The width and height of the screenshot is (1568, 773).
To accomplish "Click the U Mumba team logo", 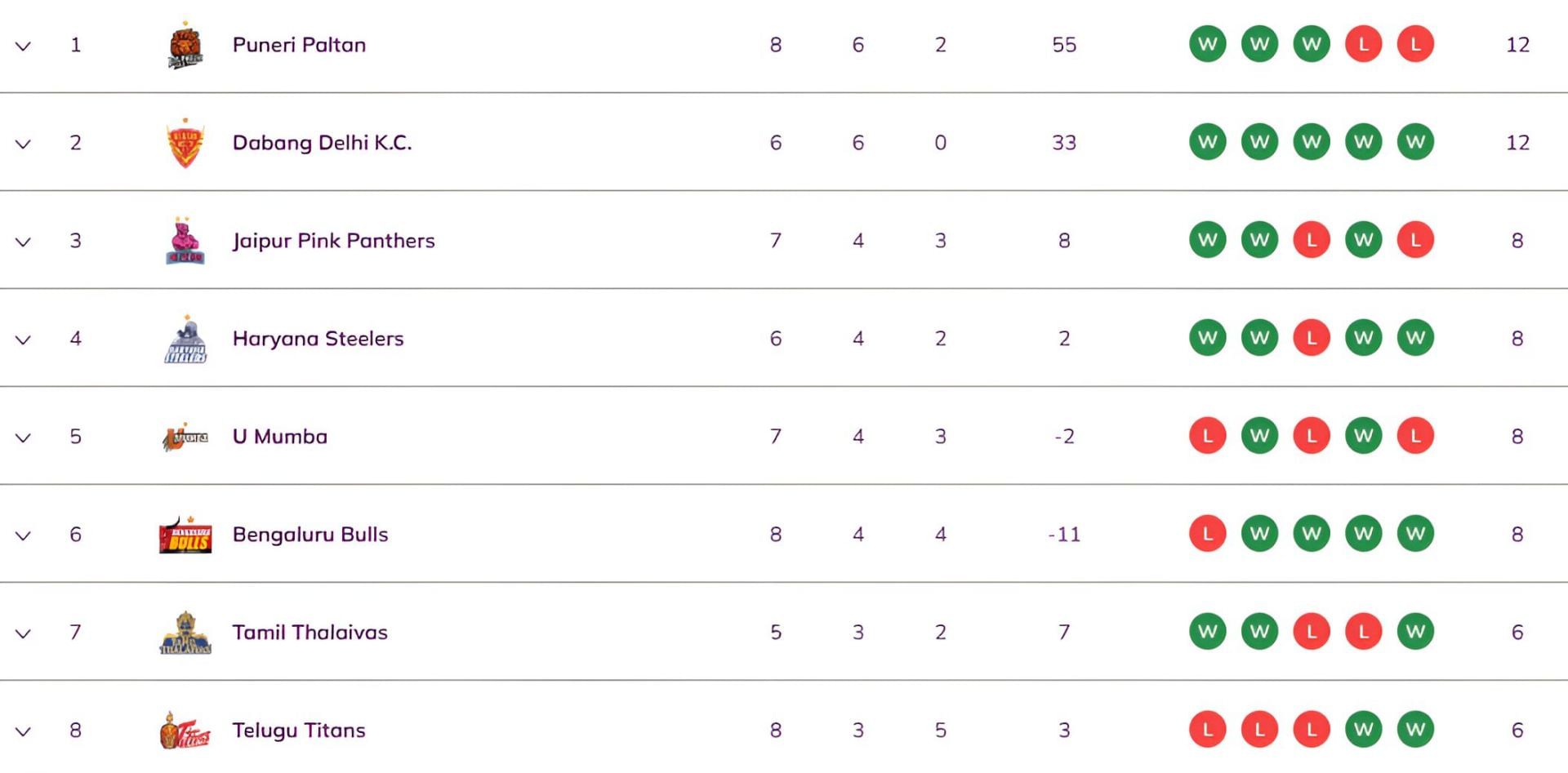I will [x=185, y=437].
